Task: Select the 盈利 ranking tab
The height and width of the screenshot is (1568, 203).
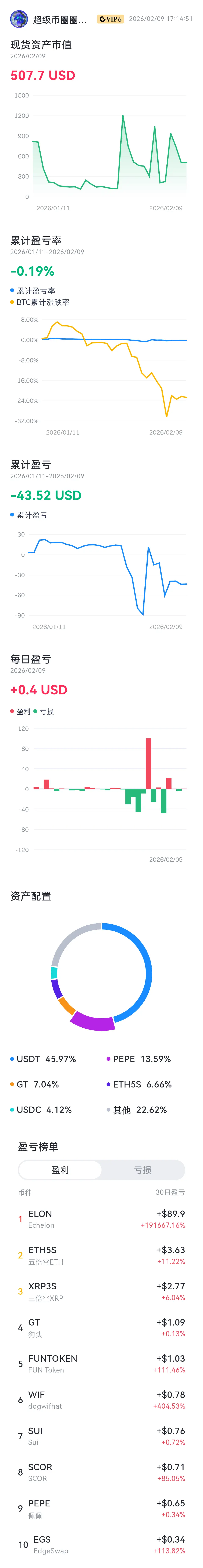Action: tap(60, 1170)
